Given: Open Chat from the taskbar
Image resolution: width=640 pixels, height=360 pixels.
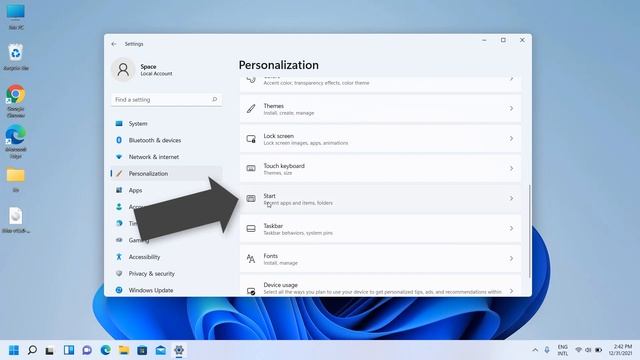Looking at the screenshot, I should (87, 350).
